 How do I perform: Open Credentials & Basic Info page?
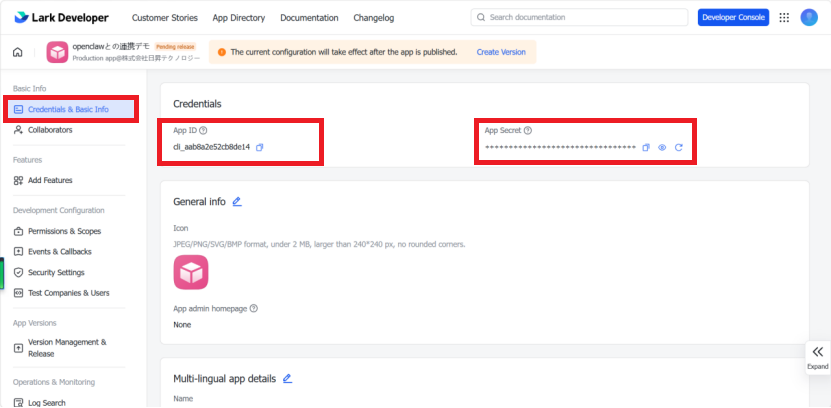[70, 109]
